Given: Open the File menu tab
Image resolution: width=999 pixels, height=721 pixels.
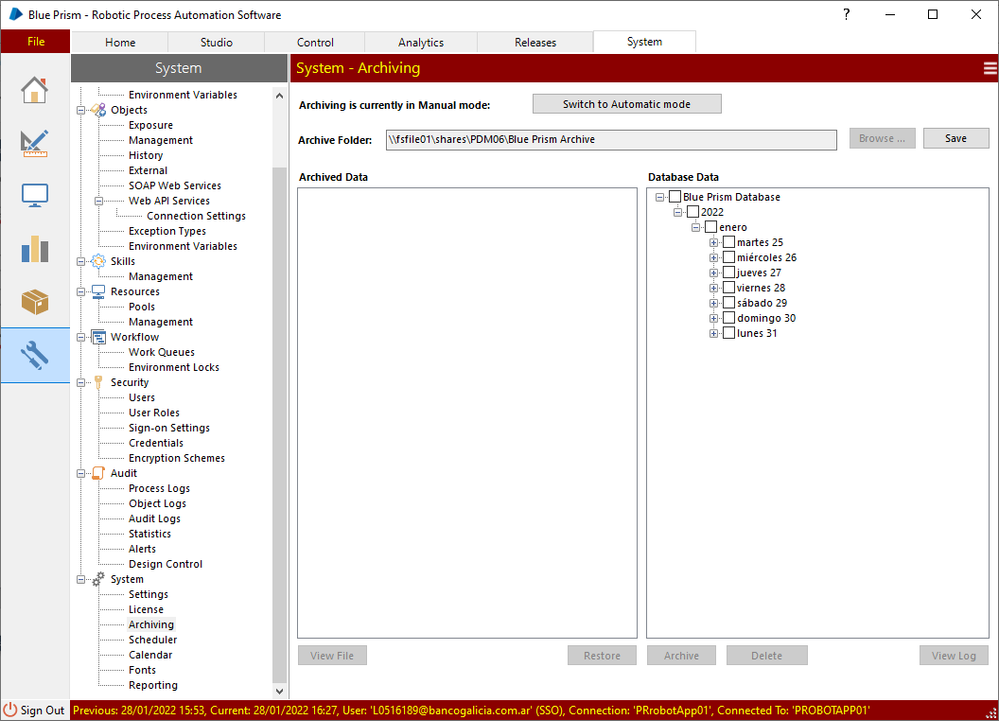Looking at the screenshot, I should (x=36, y=41).
